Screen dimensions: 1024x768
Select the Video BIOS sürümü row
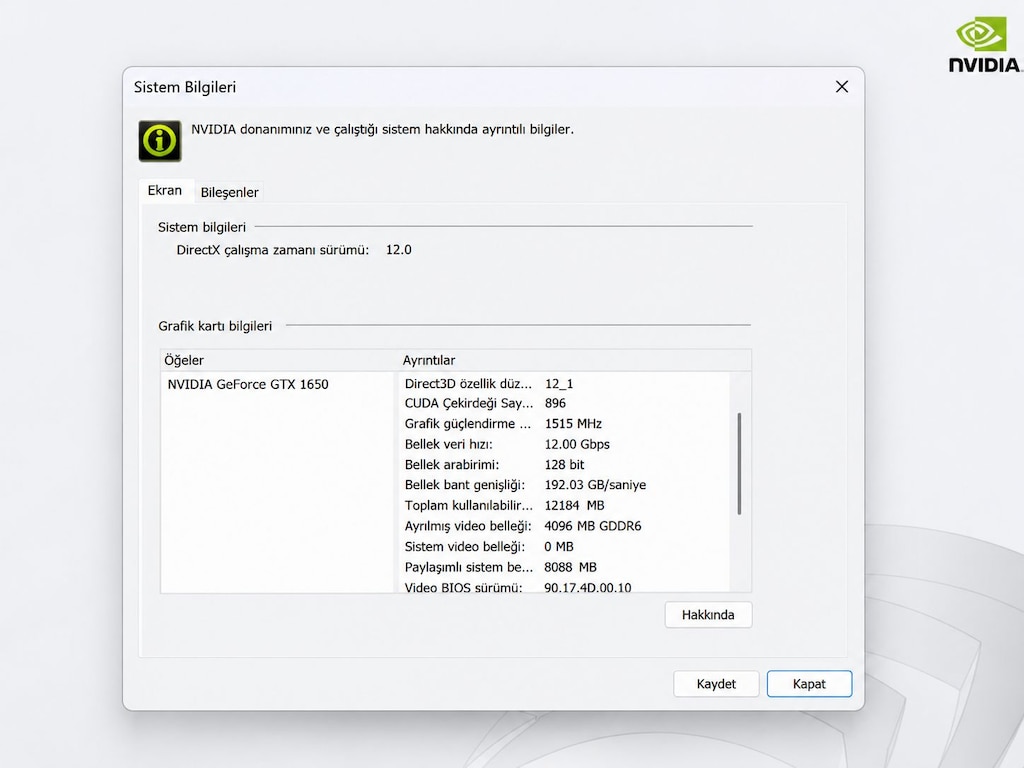pyautogui.click(x=565, y=586)
